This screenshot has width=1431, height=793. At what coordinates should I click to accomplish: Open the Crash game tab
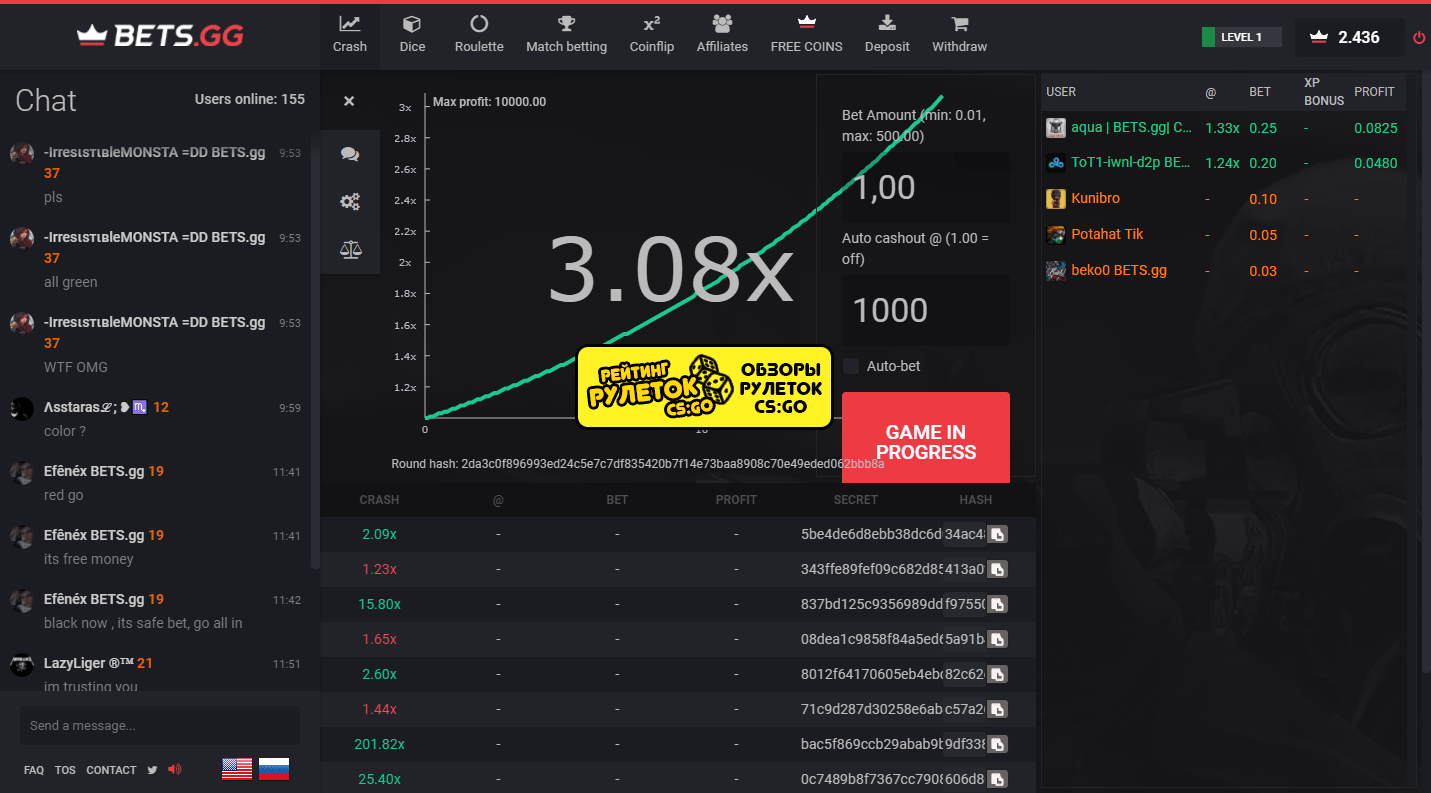click(350, 35)
